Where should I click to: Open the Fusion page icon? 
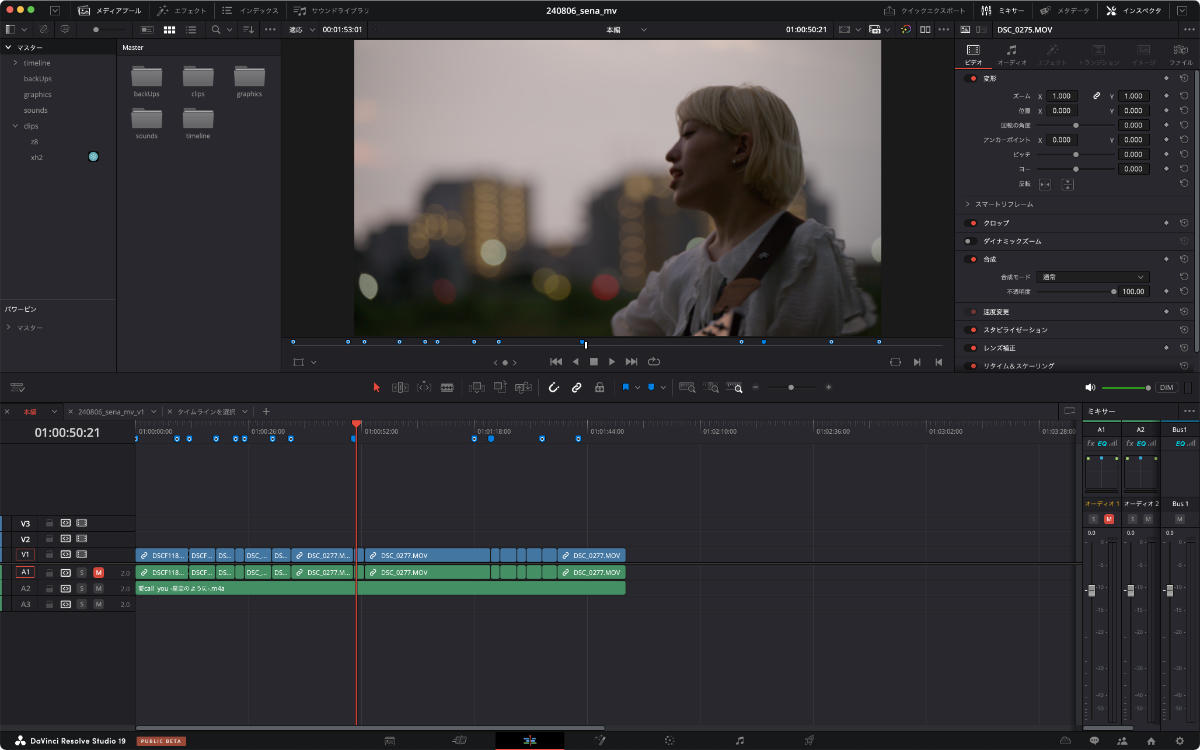point(600,740)
